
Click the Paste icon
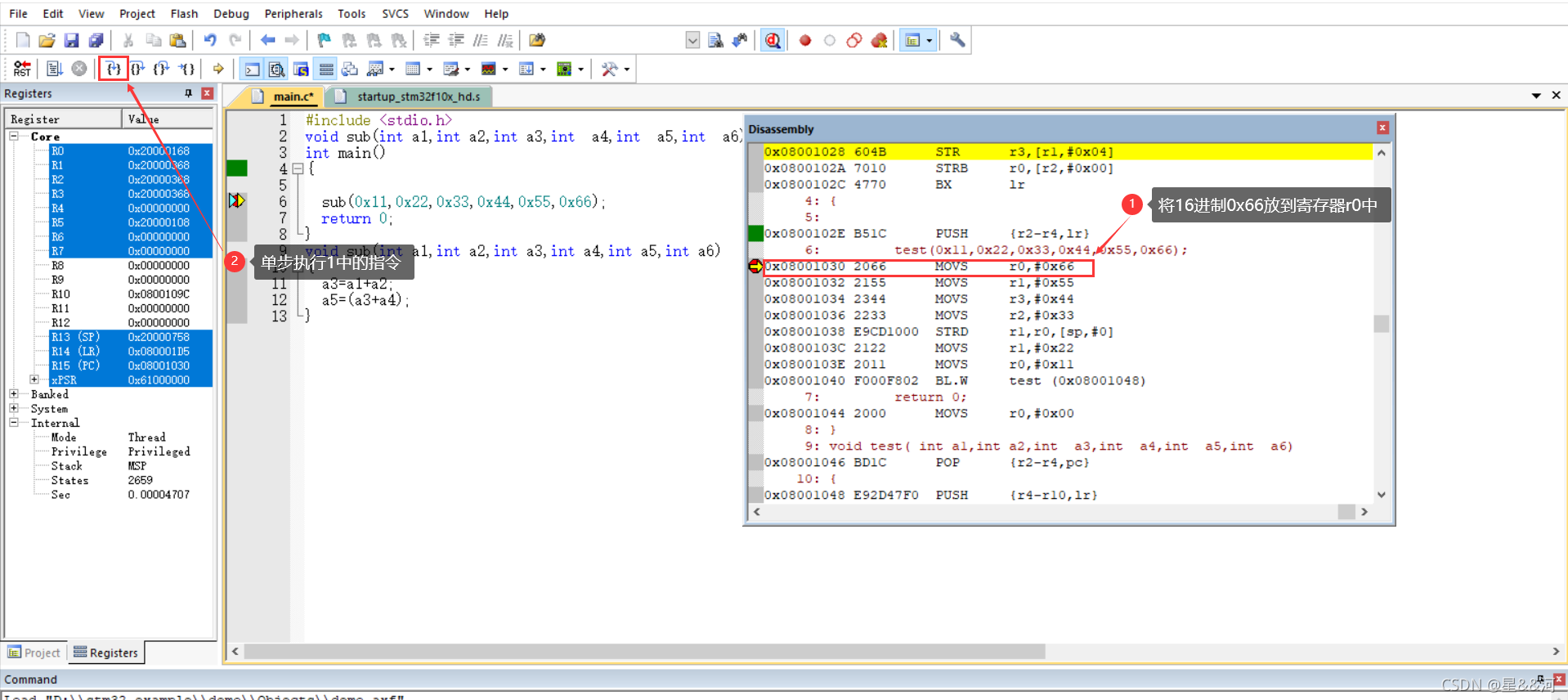pos(177,40)
